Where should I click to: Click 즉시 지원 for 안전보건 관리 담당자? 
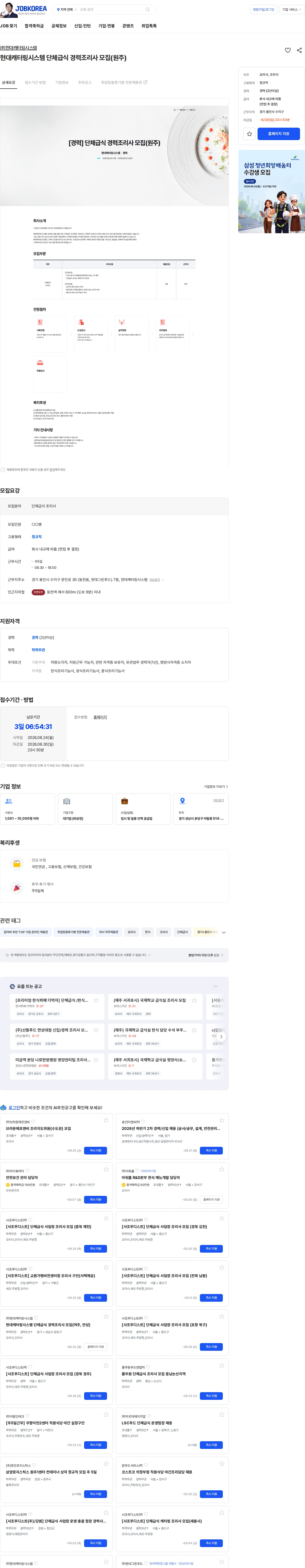point(96,1200)
